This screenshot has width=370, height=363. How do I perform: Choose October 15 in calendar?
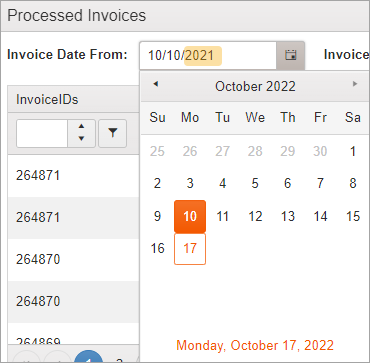353,217
